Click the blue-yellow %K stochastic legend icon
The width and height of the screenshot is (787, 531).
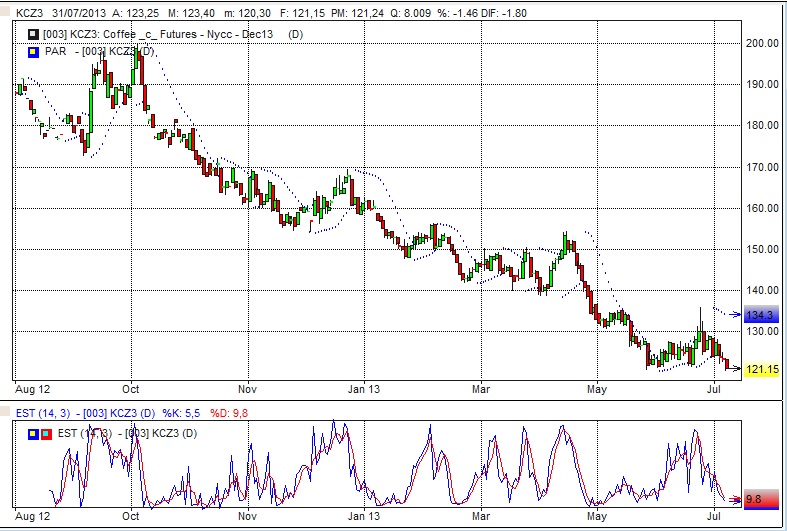coord(32,432)
